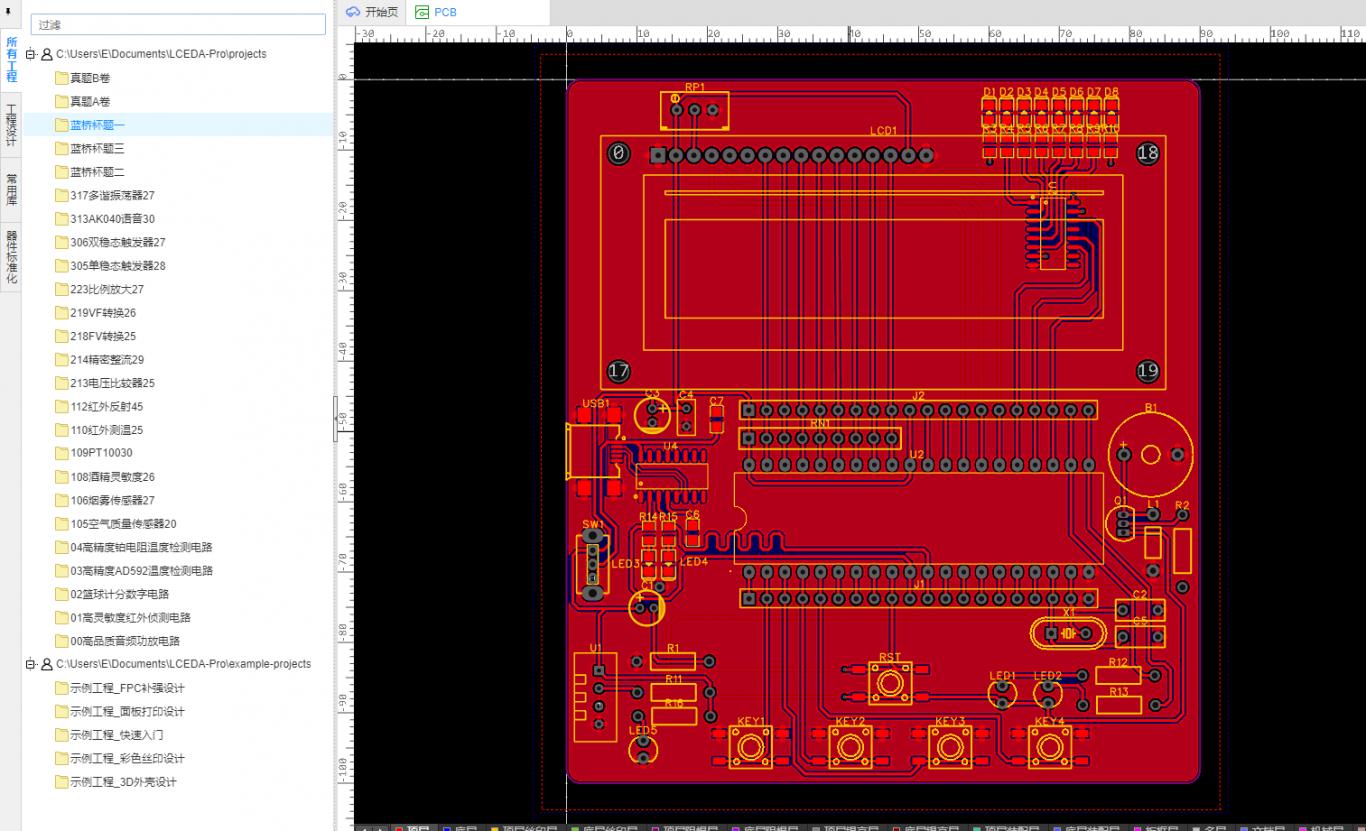Switch to the 所有工程 sidebar tab
Image resolution: width=1366 pixels, height=831 pixels.
[x=11, y=60]
